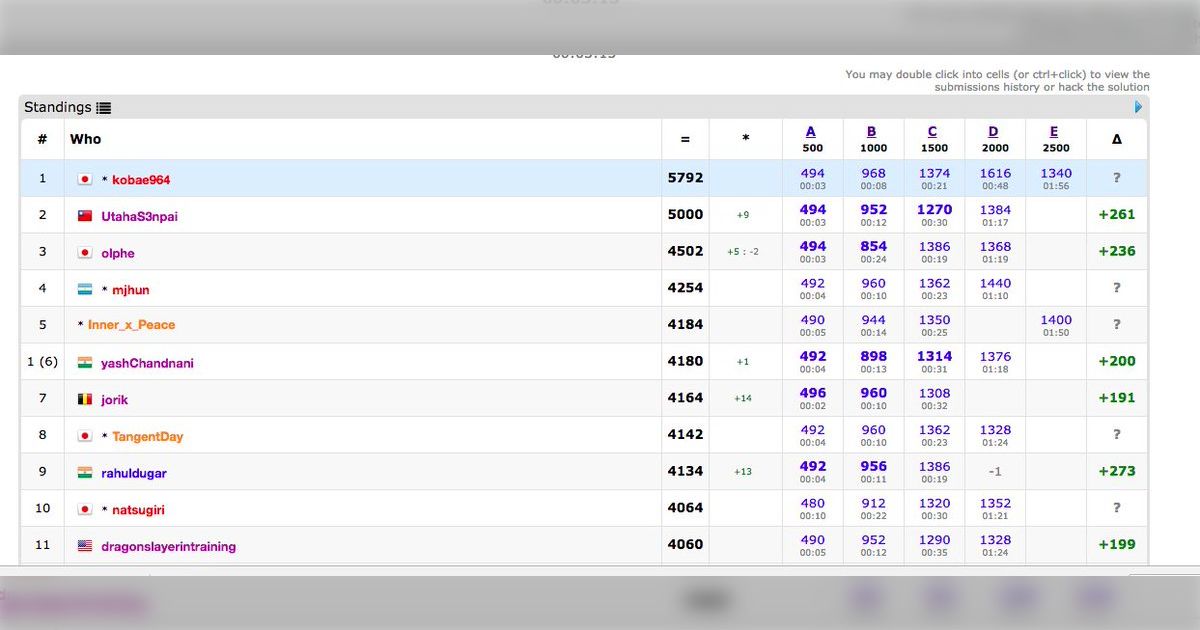Screen dimensions: 1200x630
Task: Open problem B from the column header
Action: click(x=872, y=132)
